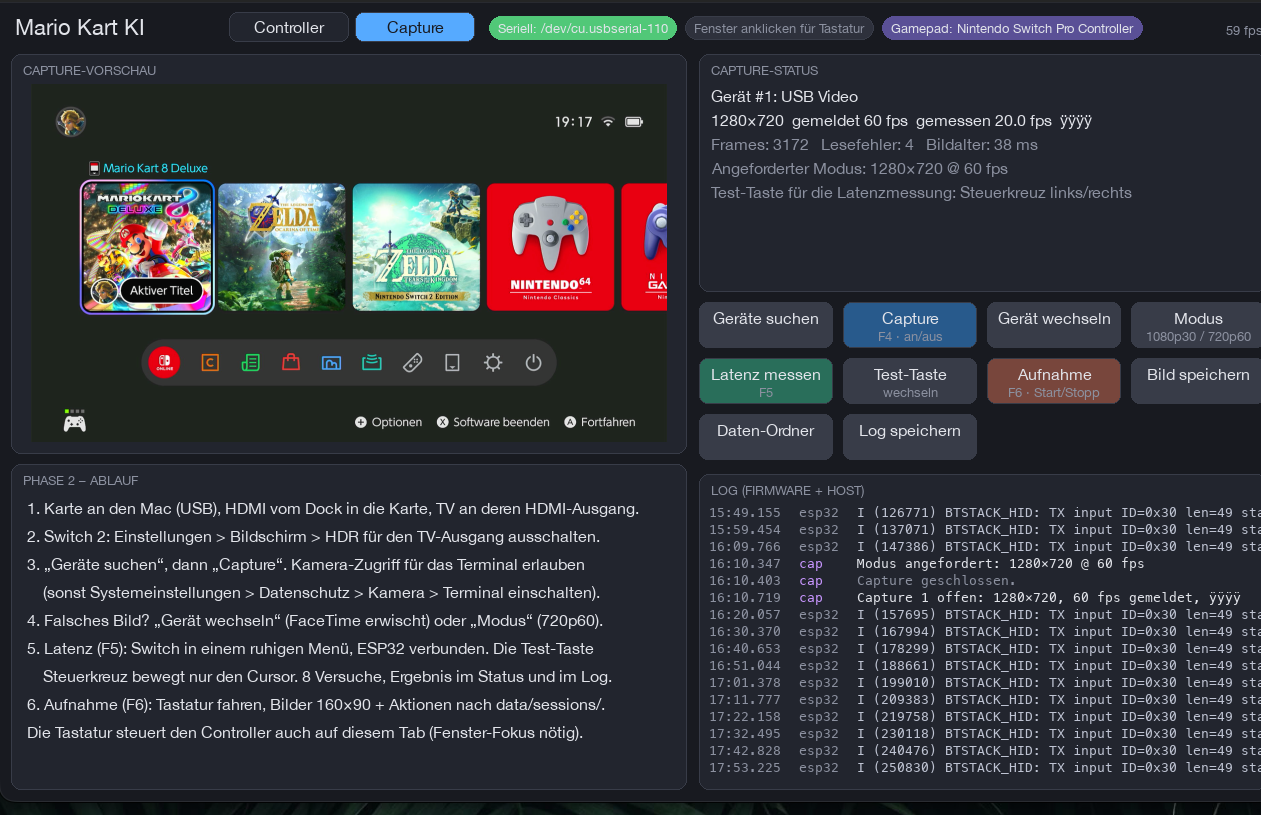Select the Zelda Tears of the Kingdom tile
This screenshot has height=815, width=1261.
coord(416,247)
